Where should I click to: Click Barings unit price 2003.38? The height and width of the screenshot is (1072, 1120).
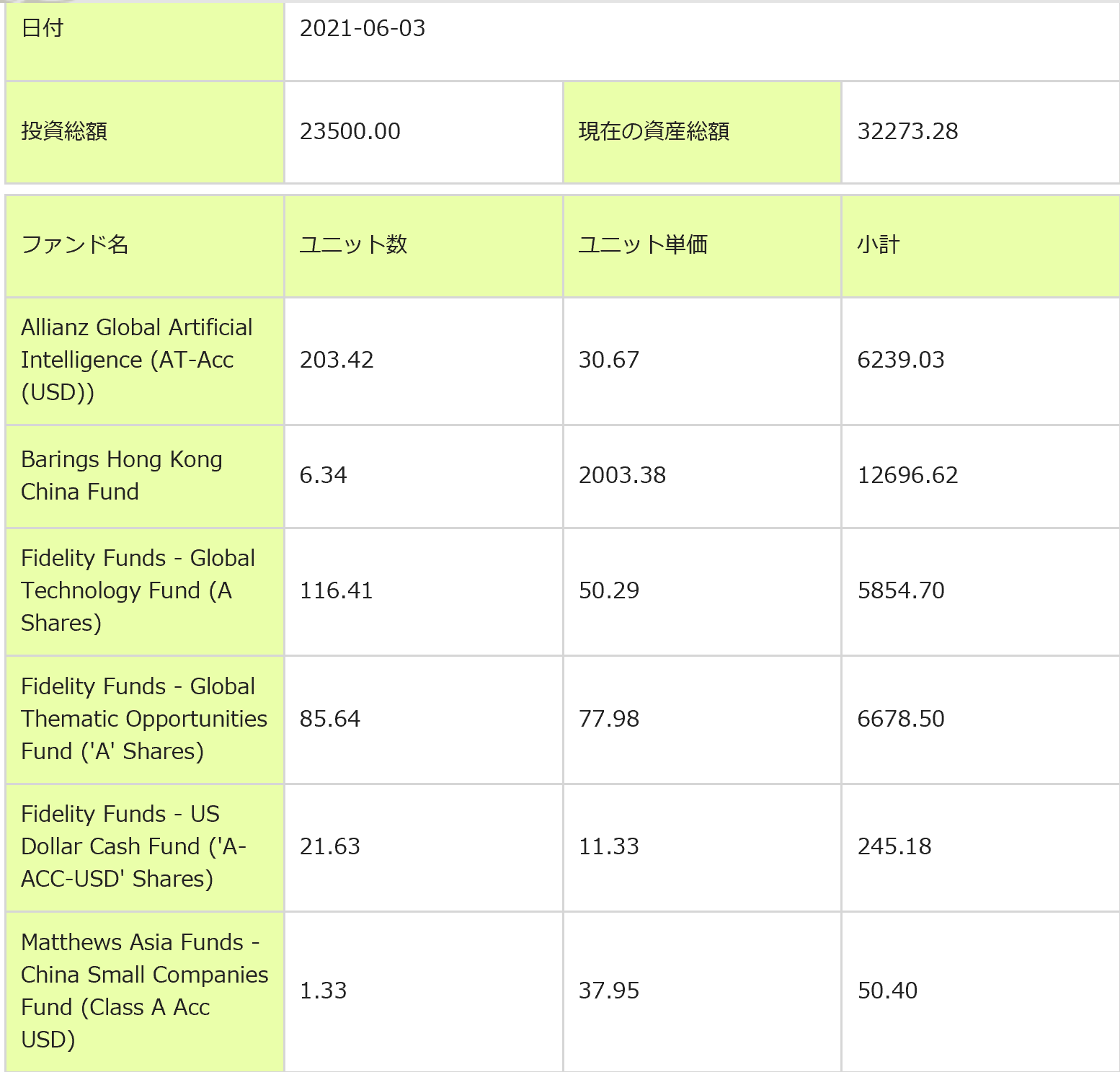[x=622, y=476]
